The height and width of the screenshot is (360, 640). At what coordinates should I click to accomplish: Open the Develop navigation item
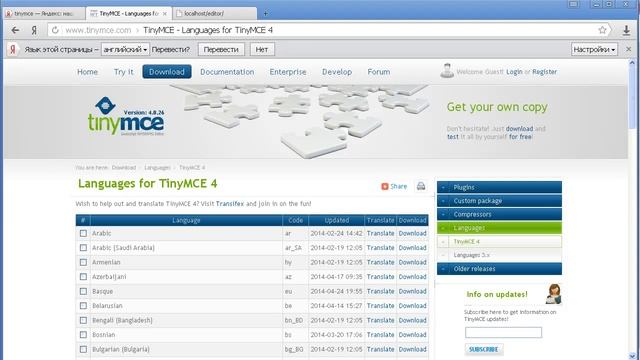pyautogui.click(x=337, y=72)
